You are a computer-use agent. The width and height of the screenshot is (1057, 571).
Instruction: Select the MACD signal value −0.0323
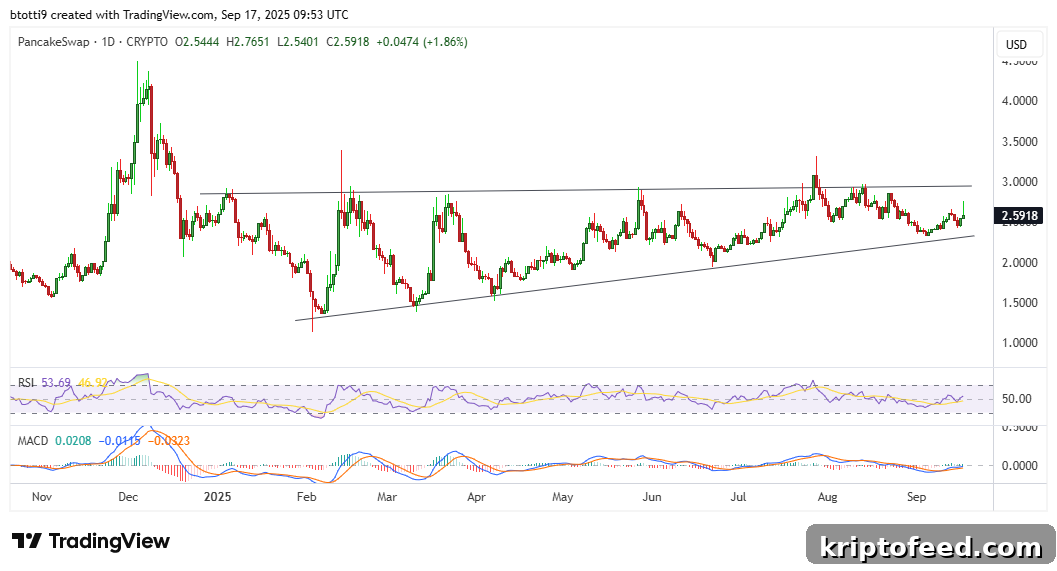click(169, 441)
